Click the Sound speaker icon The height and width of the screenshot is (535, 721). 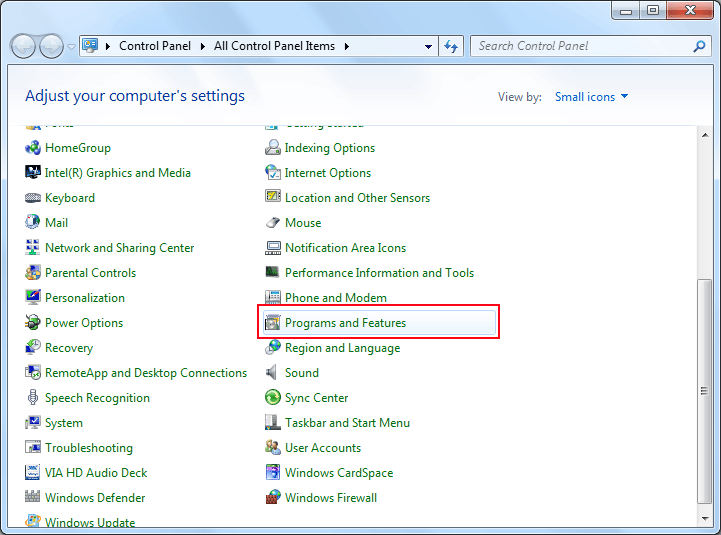[272, 373]
